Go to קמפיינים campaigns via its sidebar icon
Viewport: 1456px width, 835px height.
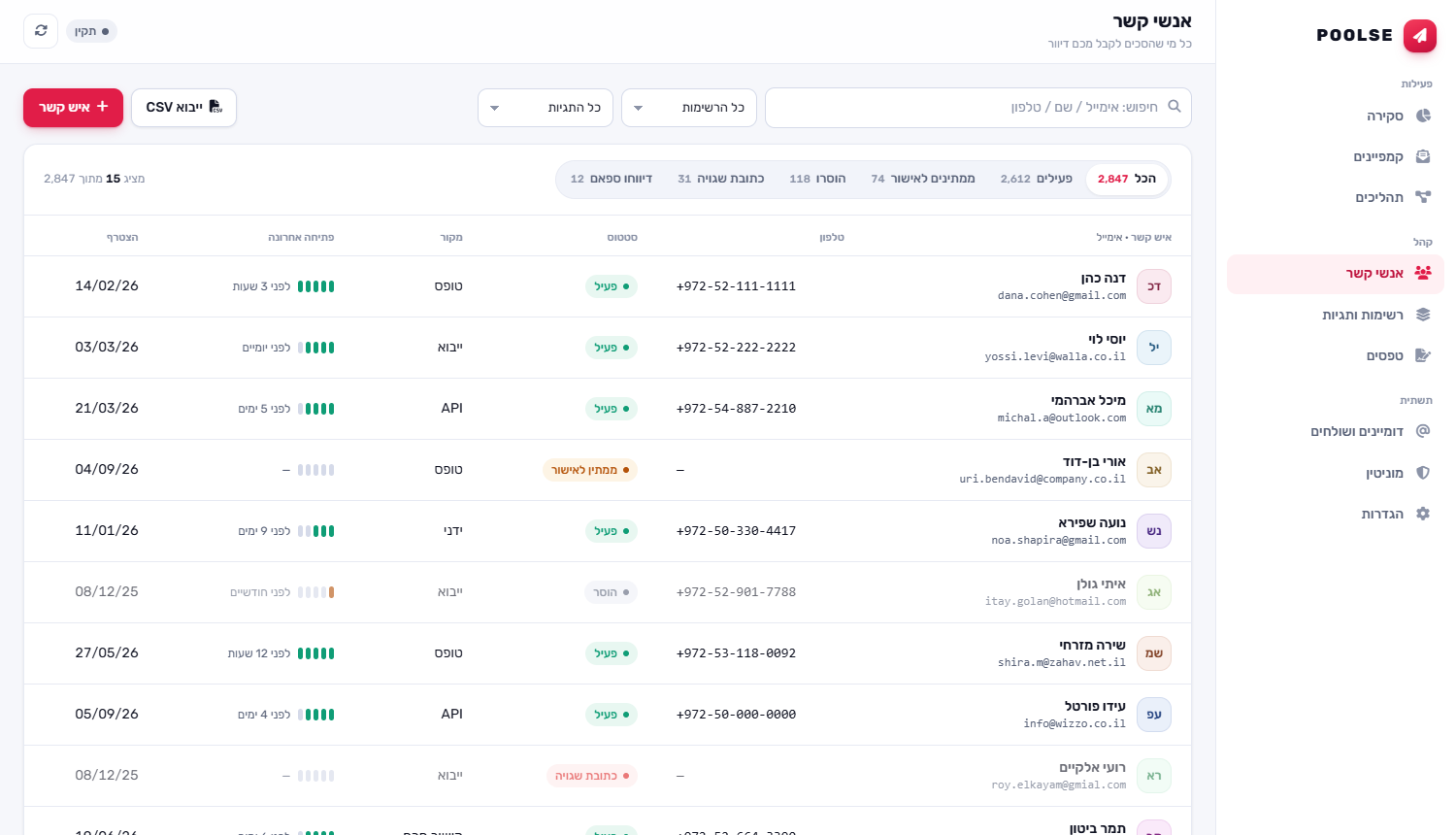[x=1423, y=156]
